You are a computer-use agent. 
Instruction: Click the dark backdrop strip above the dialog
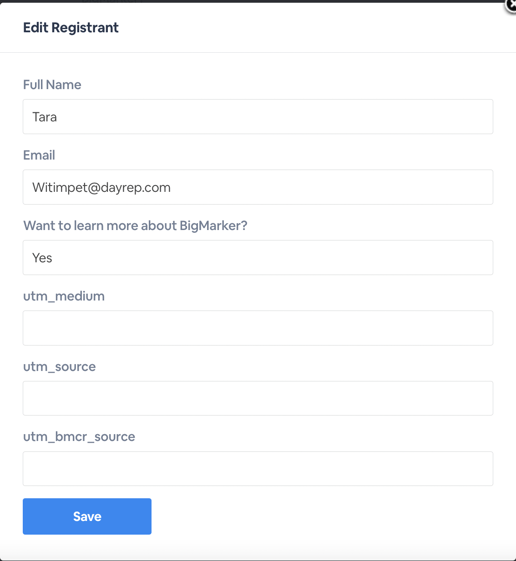pos(250,1)
